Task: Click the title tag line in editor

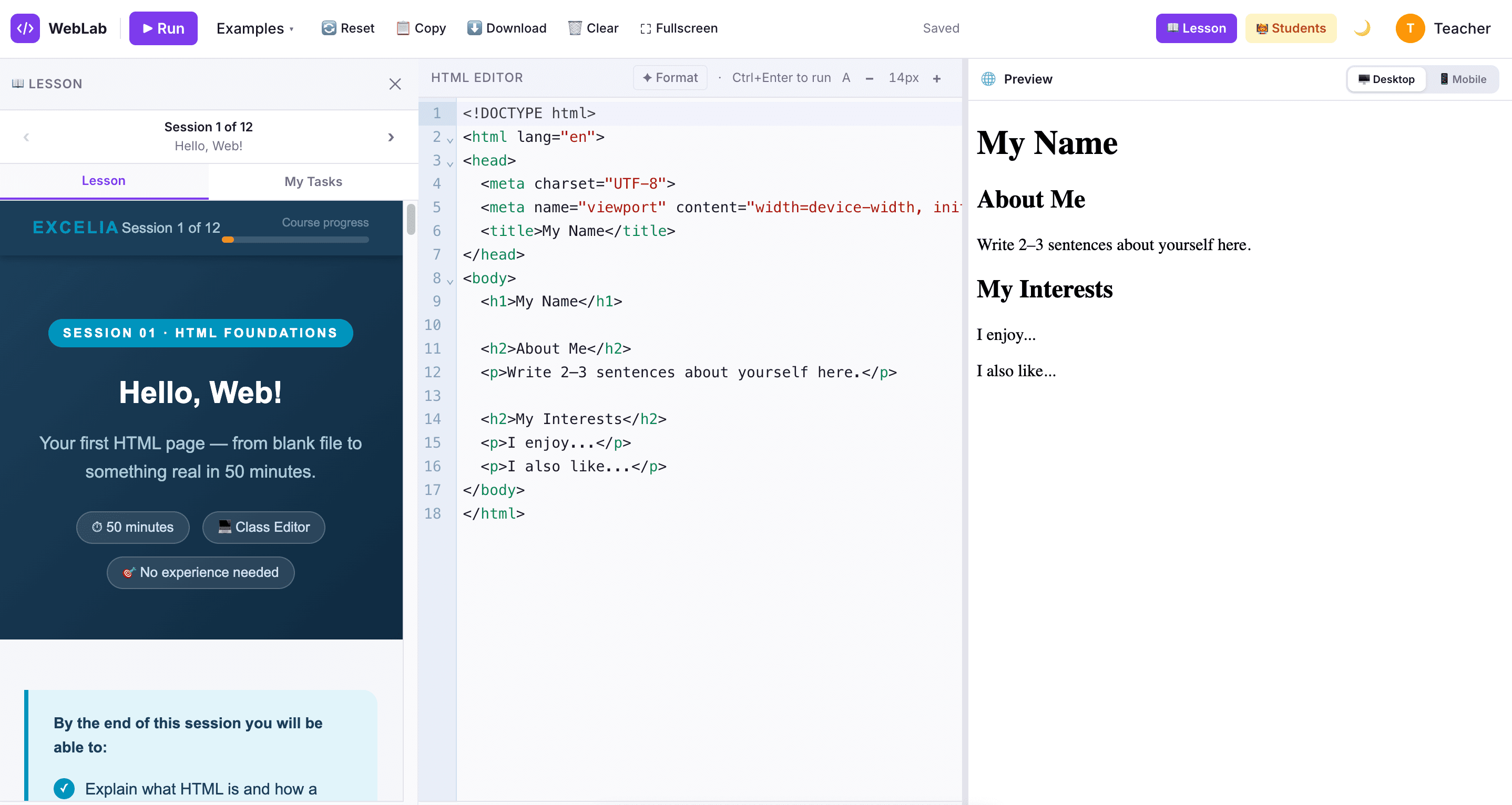Action: coord(709,231)
